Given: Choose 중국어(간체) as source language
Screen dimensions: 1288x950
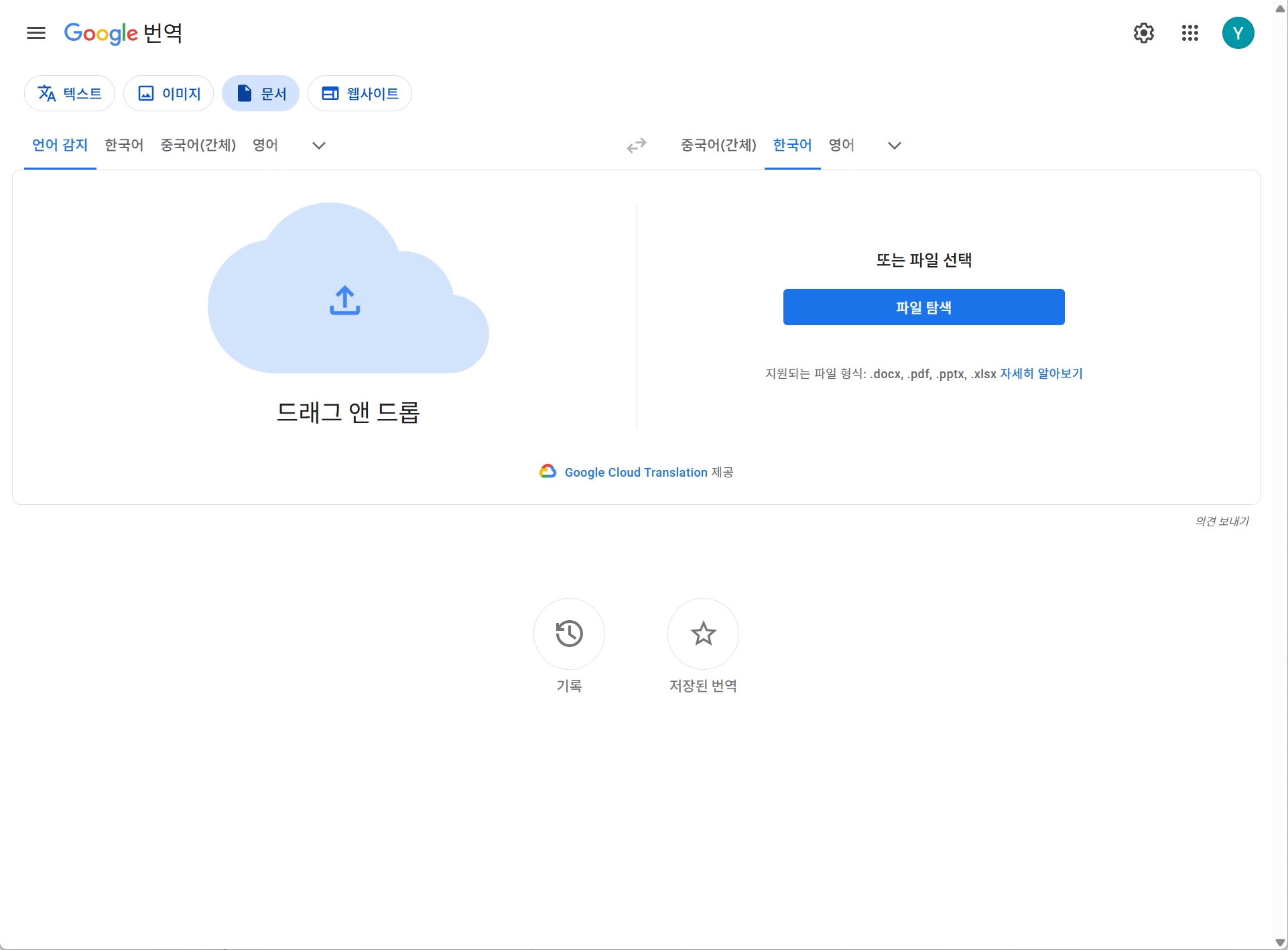Looking at the screenshot, I should tap(198, 145).
